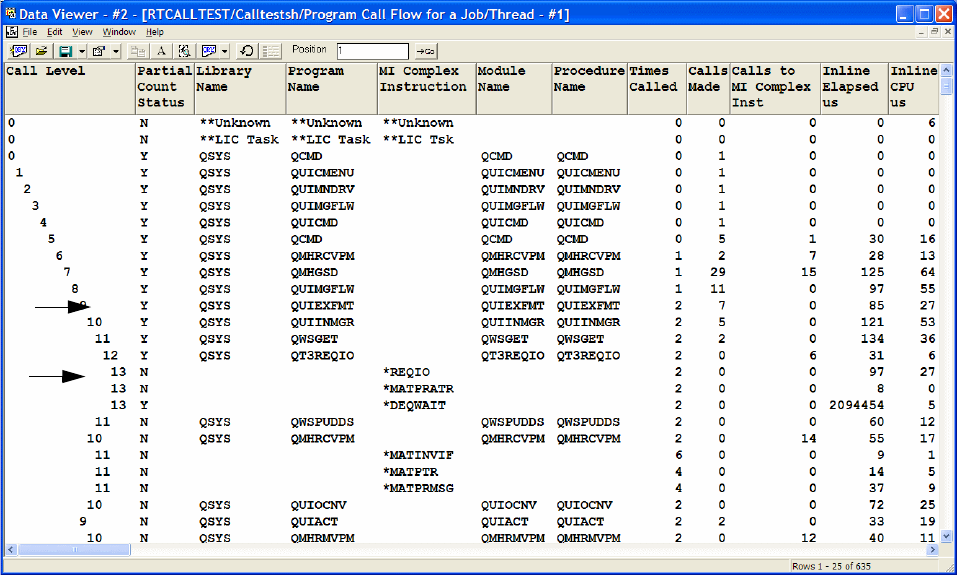Screen dimensions: 957x575
Task: Click the horizontal scrollbar thumb
Action: pos(74,550)
